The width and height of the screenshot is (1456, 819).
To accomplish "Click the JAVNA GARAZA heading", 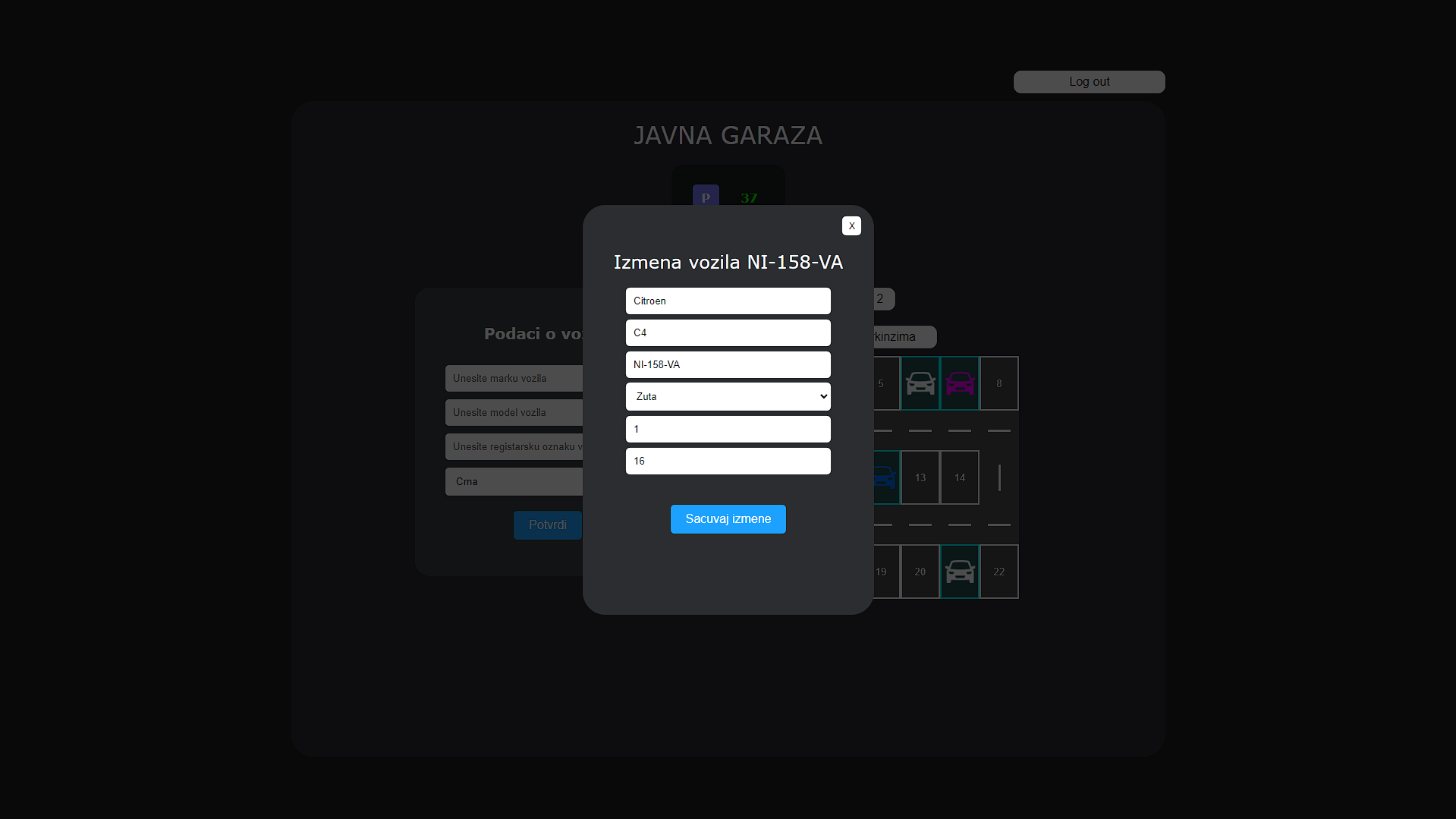I will click(x=728, y=136).
